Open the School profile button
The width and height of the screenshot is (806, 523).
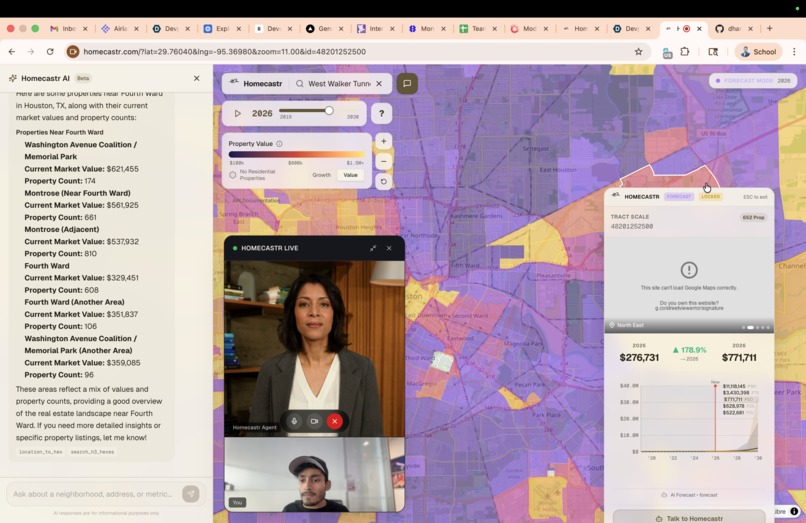click(758, 51)
